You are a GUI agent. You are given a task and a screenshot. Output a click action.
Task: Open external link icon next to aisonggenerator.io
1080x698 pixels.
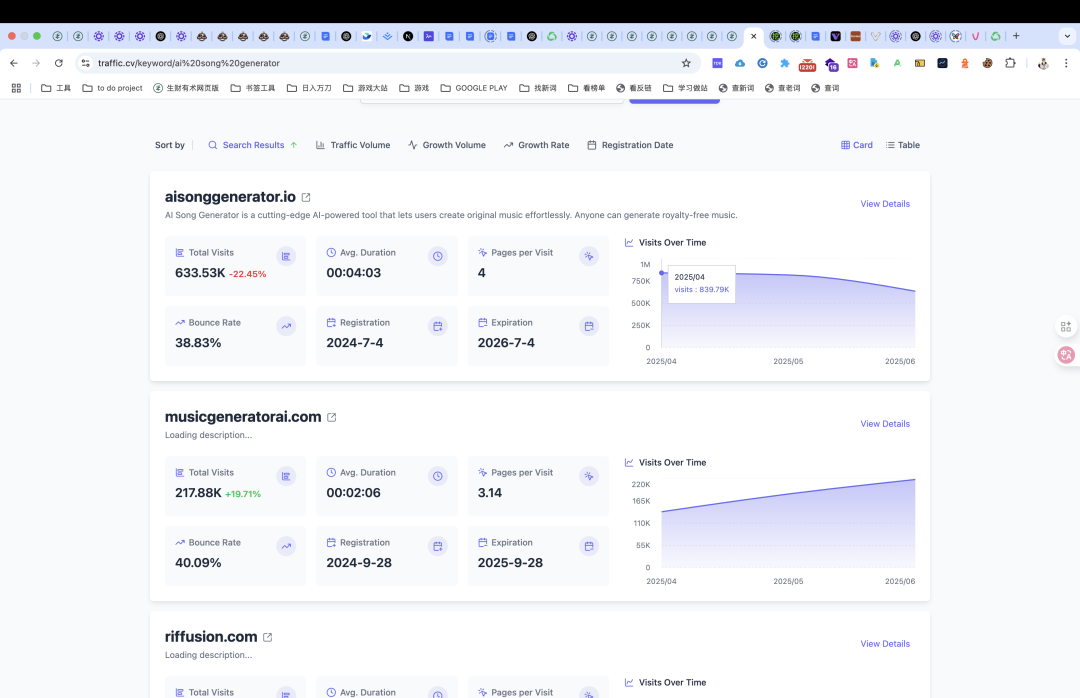coord(306,197)
